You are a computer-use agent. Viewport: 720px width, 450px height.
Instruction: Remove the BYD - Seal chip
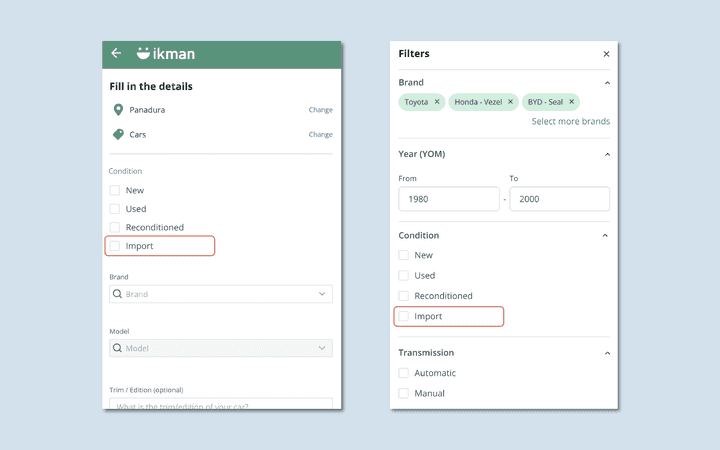[x=571, y=102]
